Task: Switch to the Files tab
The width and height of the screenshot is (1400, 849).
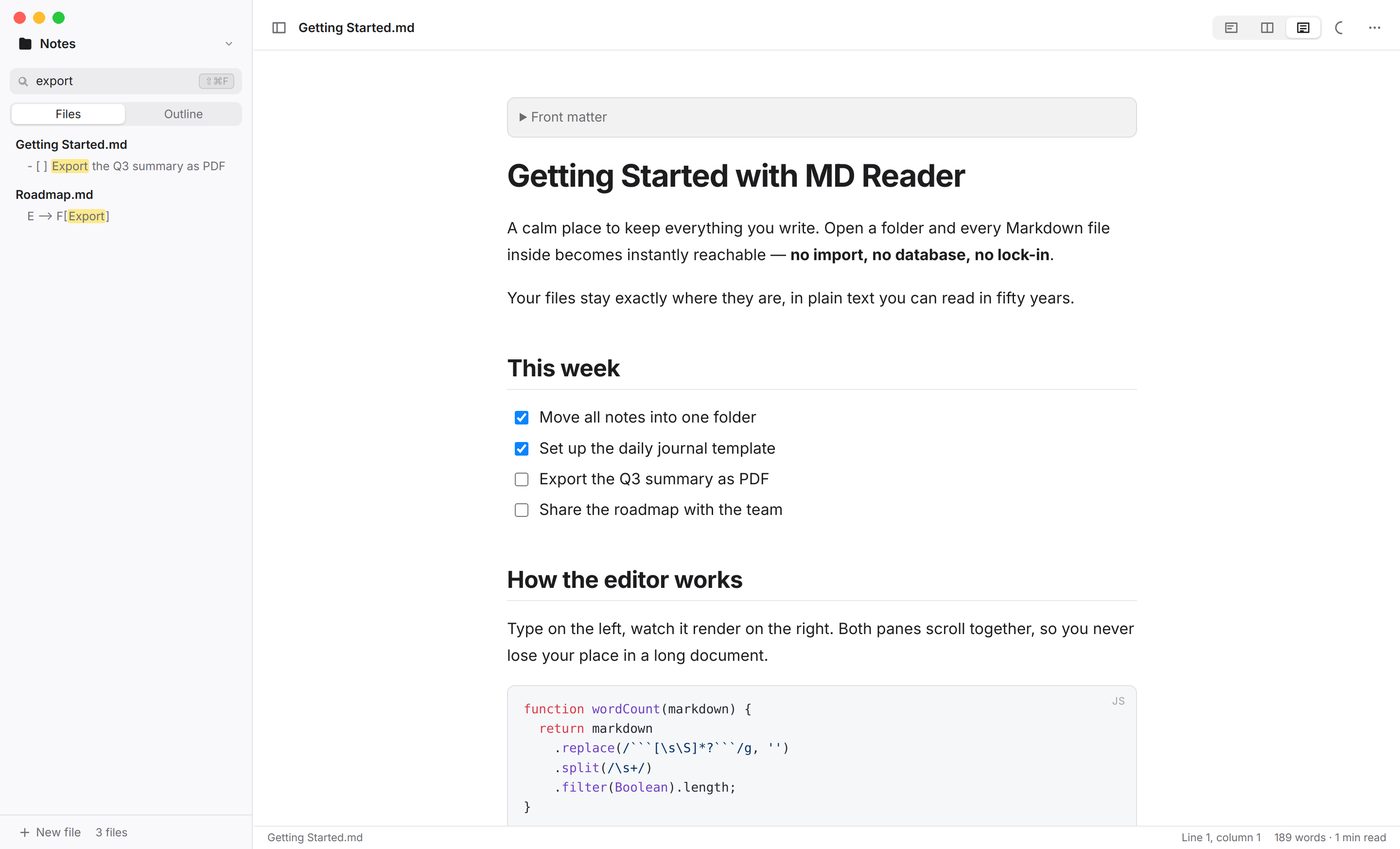Action: (68, 114)
